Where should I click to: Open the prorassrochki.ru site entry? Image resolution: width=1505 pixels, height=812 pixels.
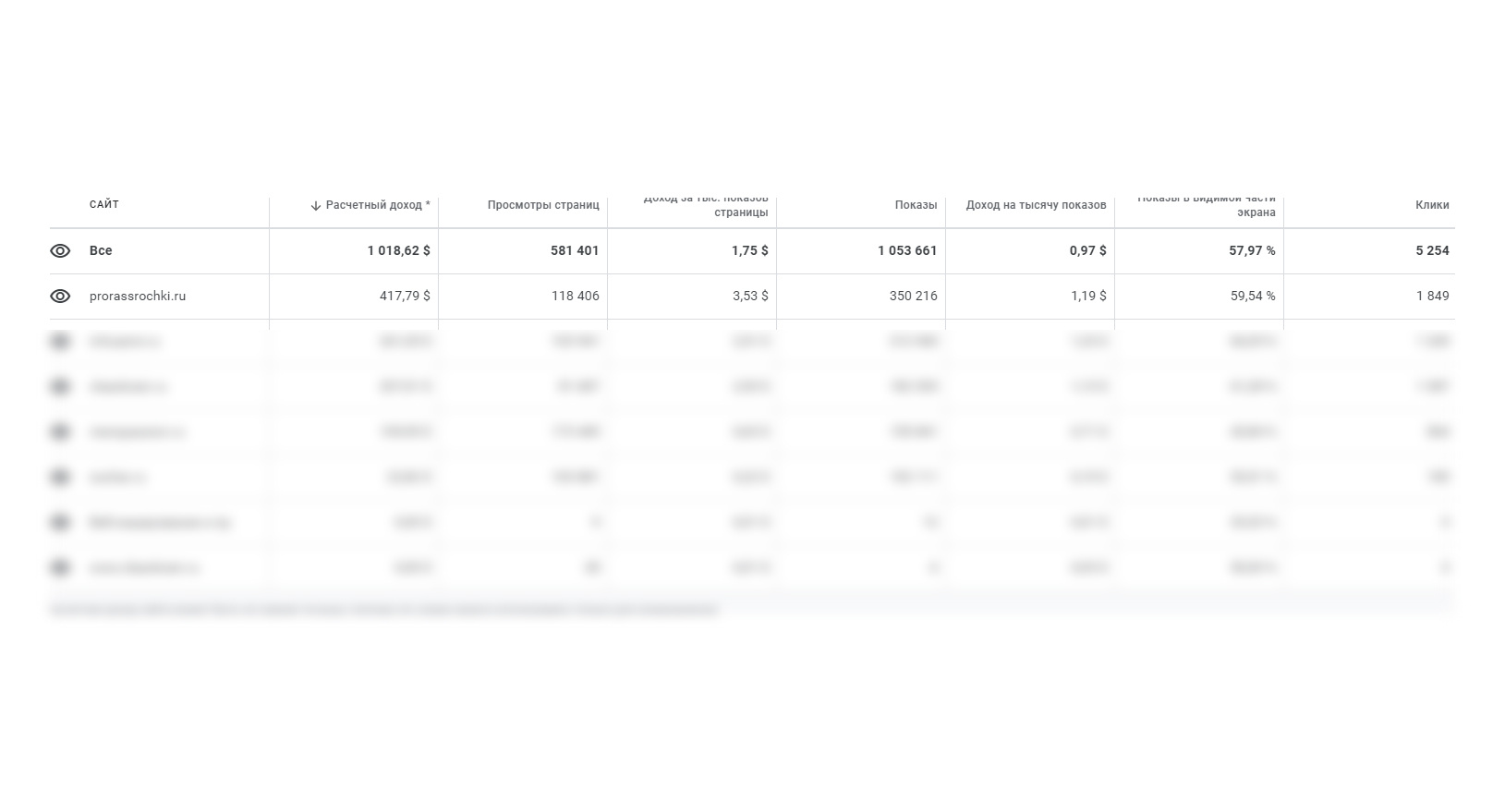coord(138,297)
